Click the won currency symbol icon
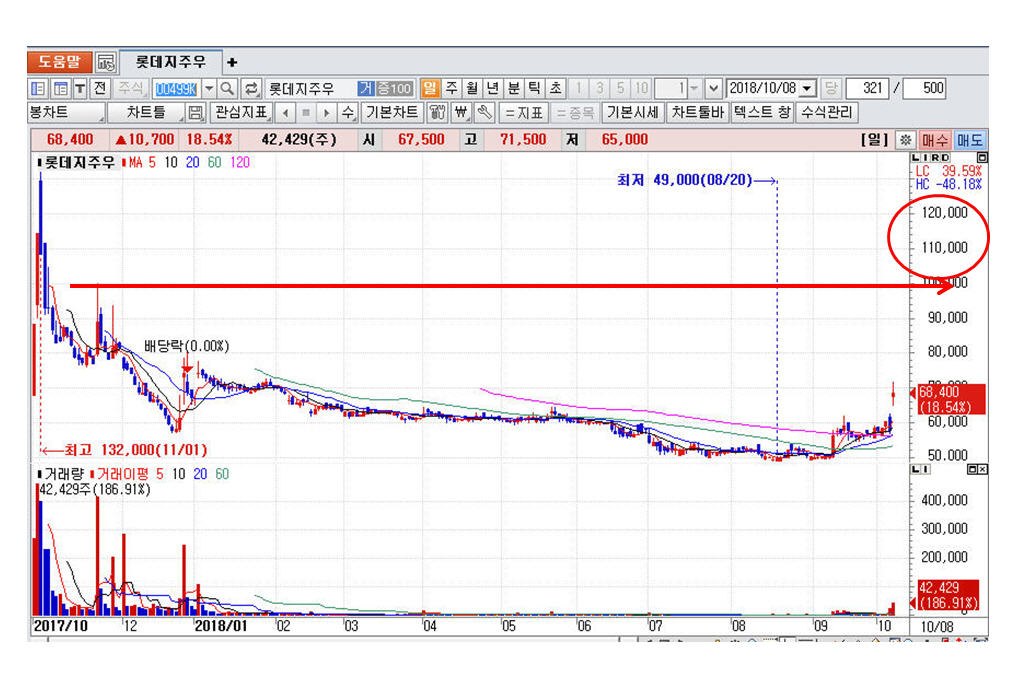The width and height of the screenshot is (1009, 683). point(461,112)
